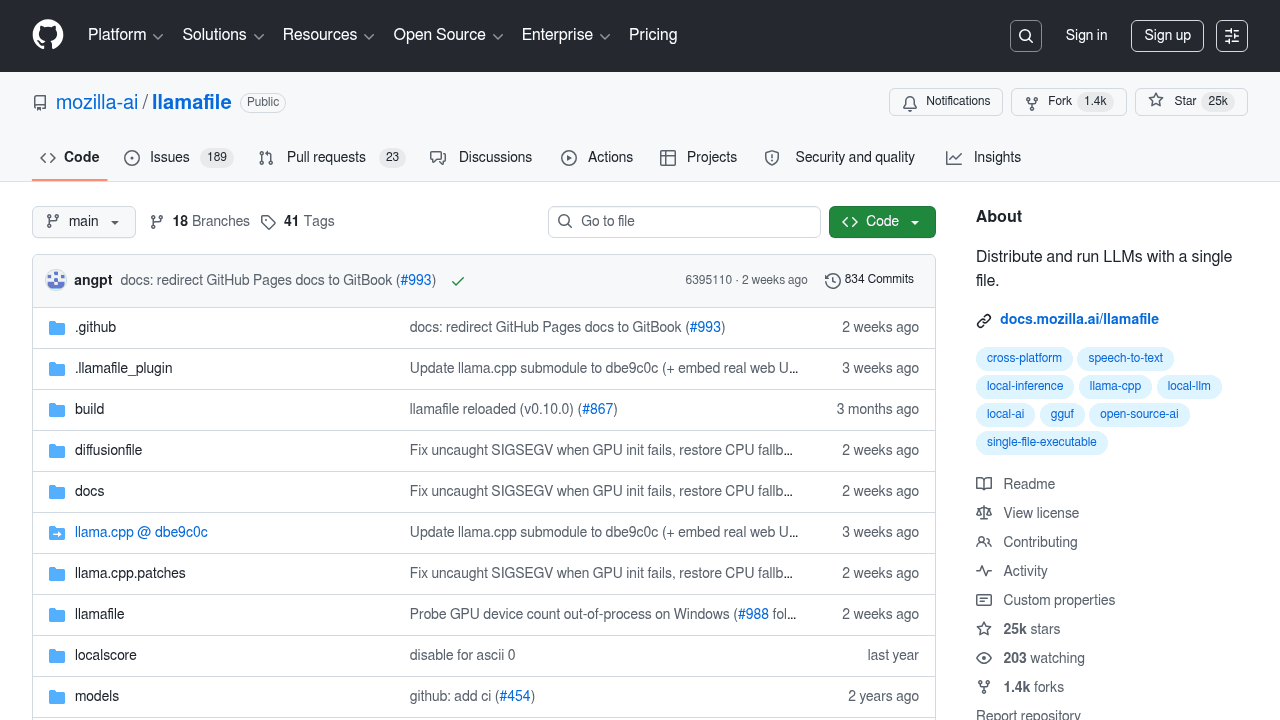Open the main branch selector dropdown
The image size is (1280, 720).
pyautogui.click(x=84, y=222)
